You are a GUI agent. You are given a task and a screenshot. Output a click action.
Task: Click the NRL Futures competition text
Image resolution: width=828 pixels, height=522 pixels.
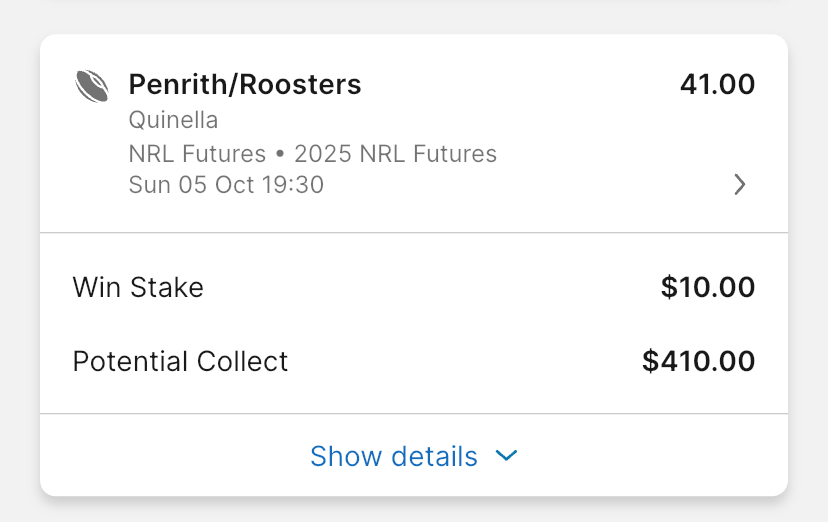(197, 154)
